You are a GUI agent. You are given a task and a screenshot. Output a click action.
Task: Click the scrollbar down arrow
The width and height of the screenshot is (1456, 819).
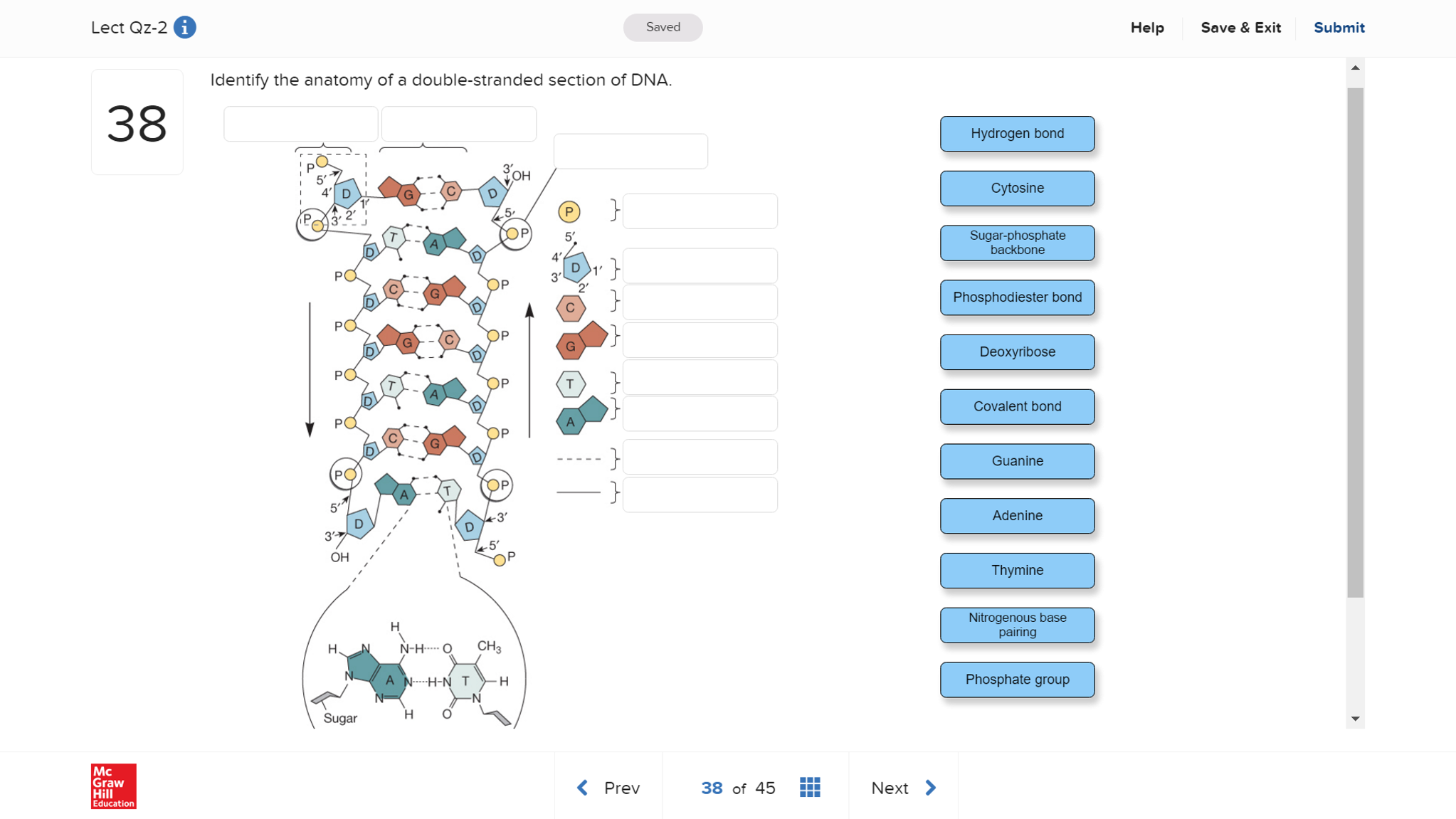tap(1355, 719)
